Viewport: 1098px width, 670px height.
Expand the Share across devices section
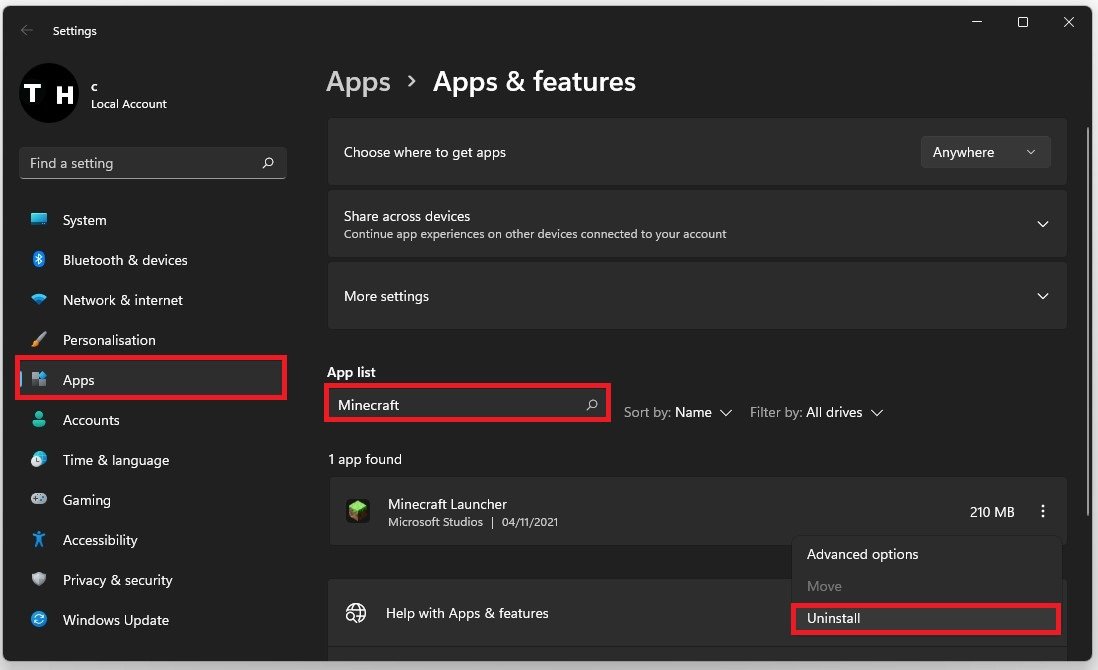click(1043, 224)
